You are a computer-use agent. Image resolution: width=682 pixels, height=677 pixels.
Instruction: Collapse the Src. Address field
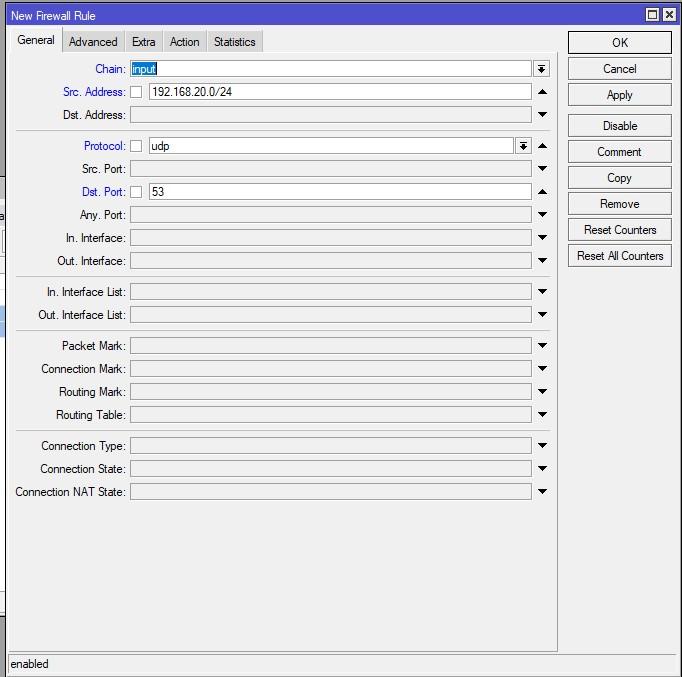point(542,92)
